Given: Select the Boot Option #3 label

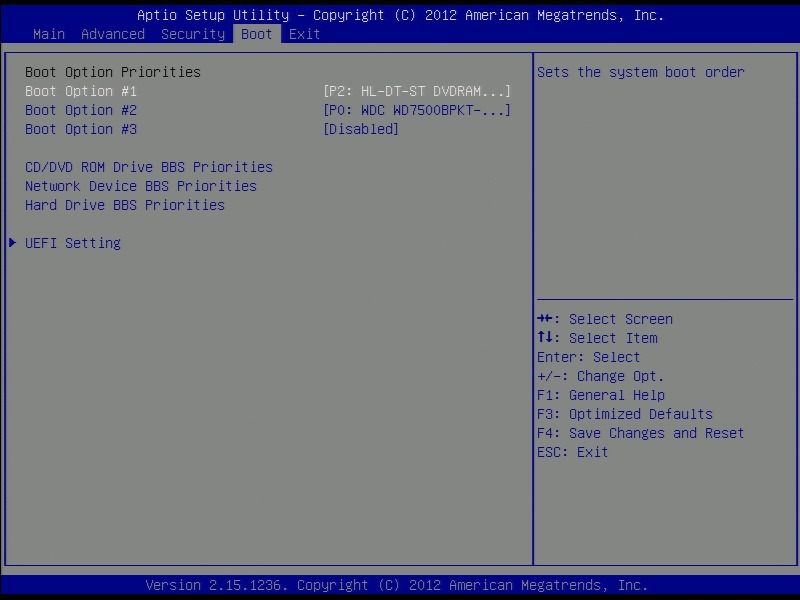Looking at the screenshot, I should [x=81, y=129].
